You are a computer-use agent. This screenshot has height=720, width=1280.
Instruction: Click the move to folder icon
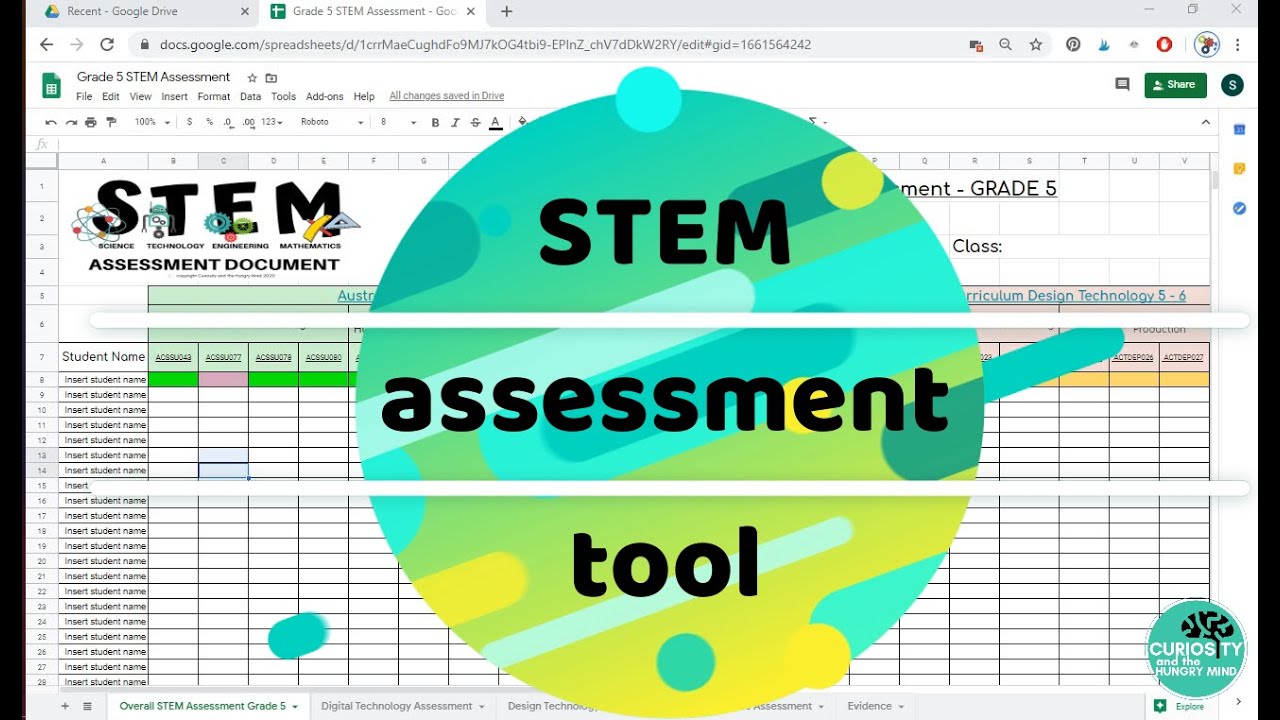(x=271, y=78)
